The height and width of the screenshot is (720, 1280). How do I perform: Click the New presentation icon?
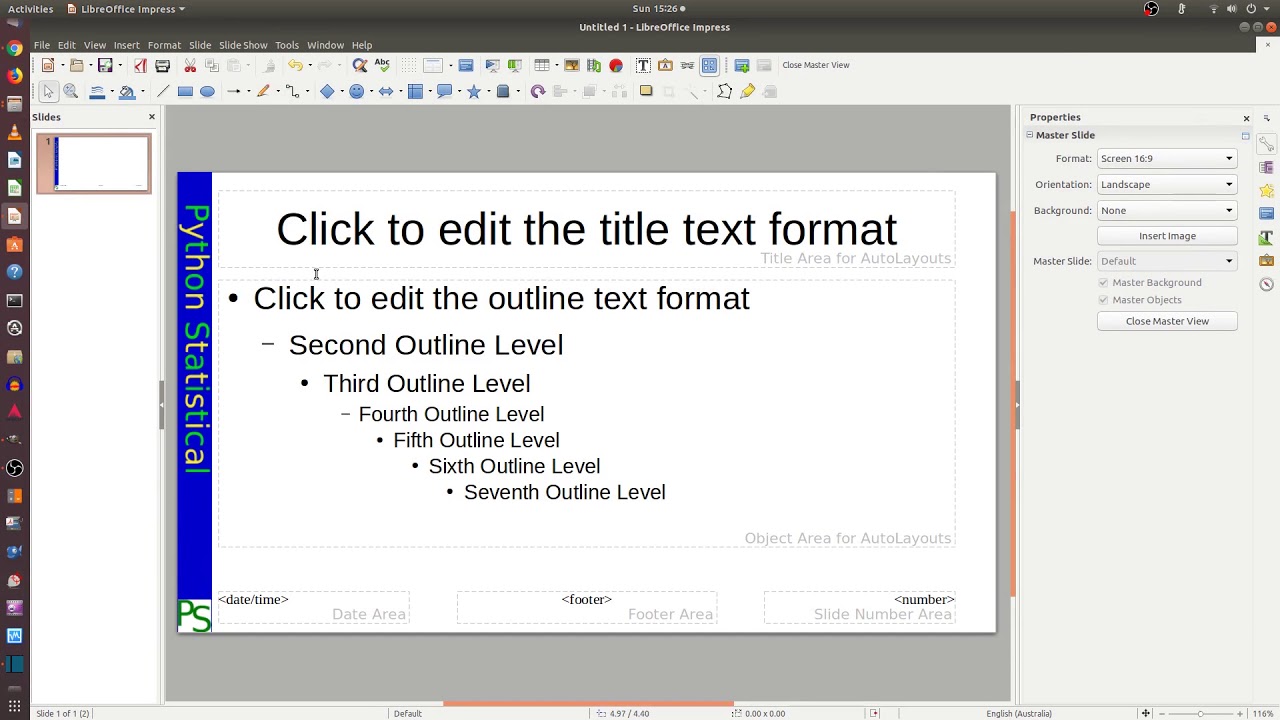point(47,65)
